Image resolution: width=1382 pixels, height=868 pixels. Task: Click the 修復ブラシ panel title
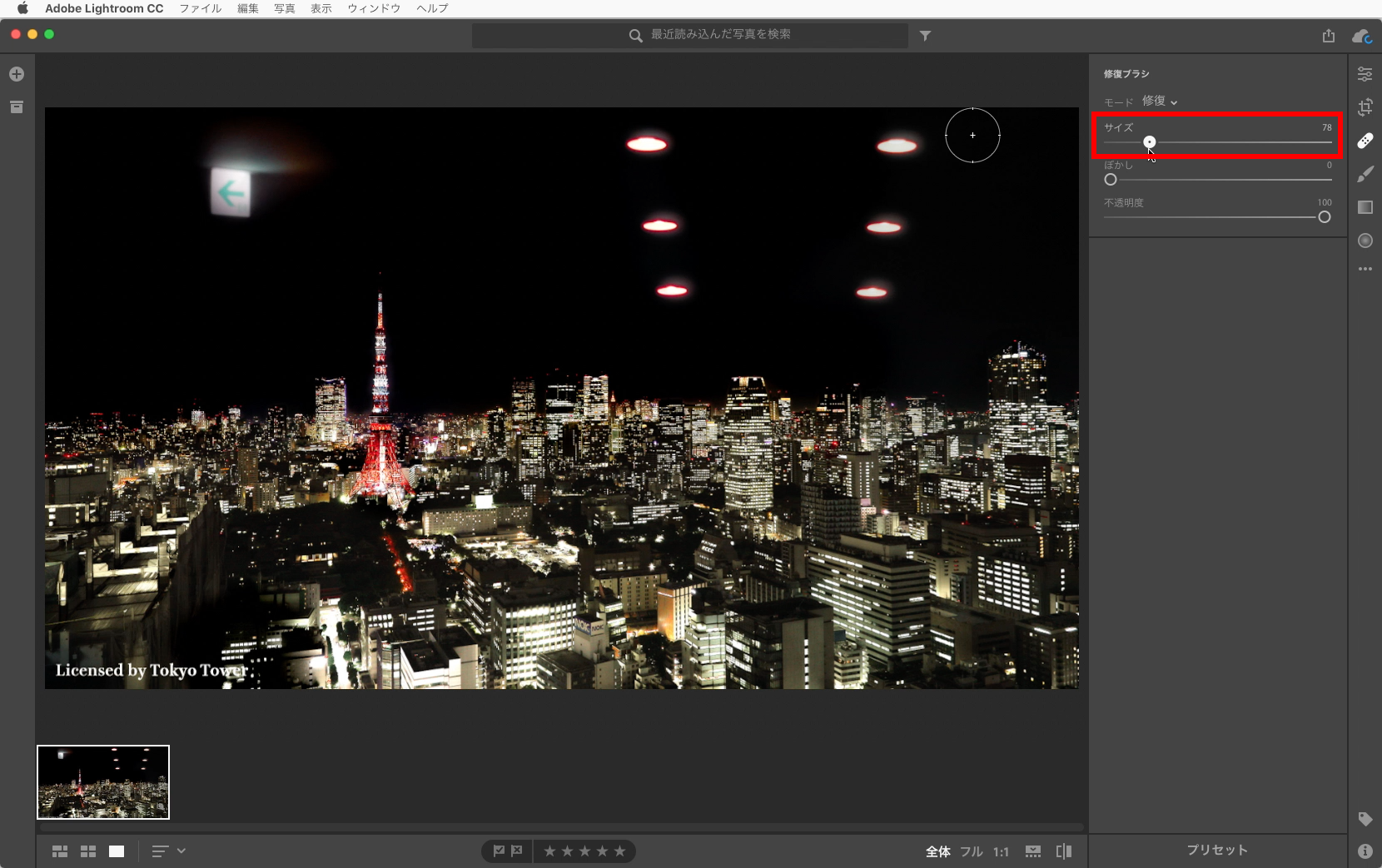[x=1126, y=74]
